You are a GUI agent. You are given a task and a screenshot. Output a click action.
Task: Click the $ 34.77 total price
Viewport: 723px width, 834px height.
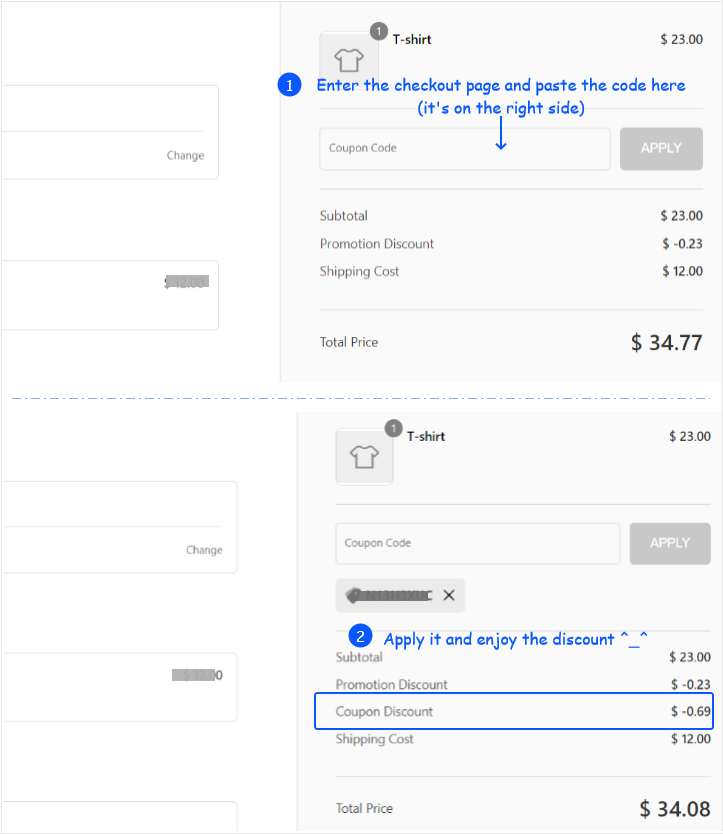coord(666,343)
